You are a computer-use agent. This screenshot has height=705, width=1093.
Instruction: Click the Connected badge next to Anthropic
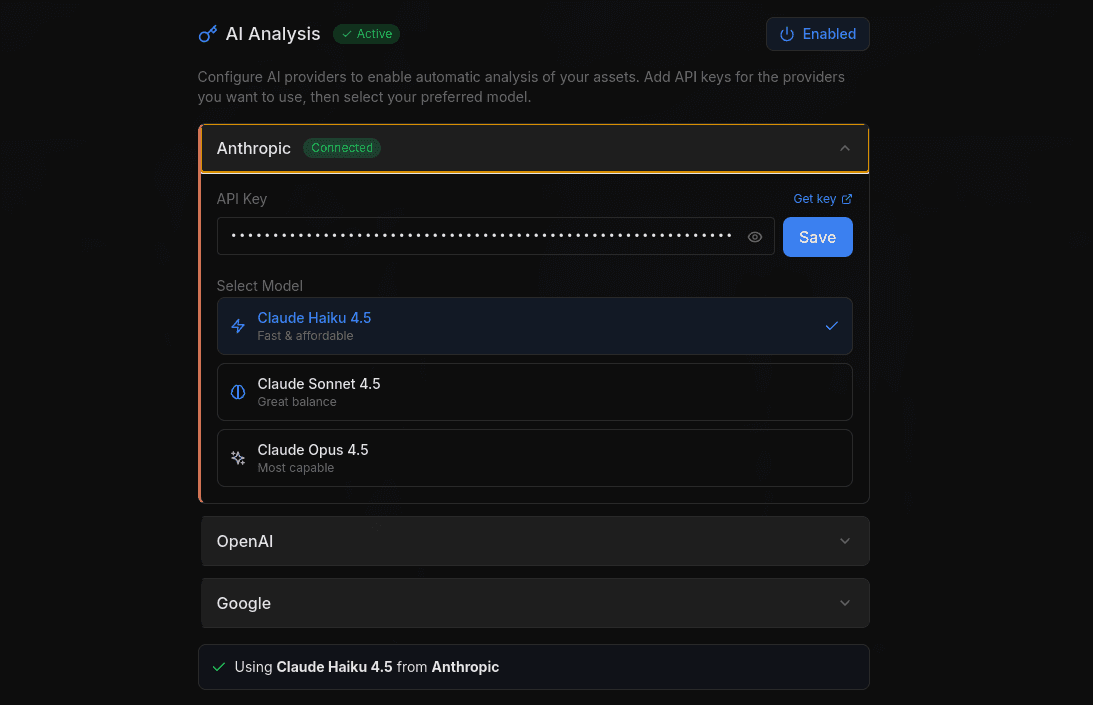[341, 147]
